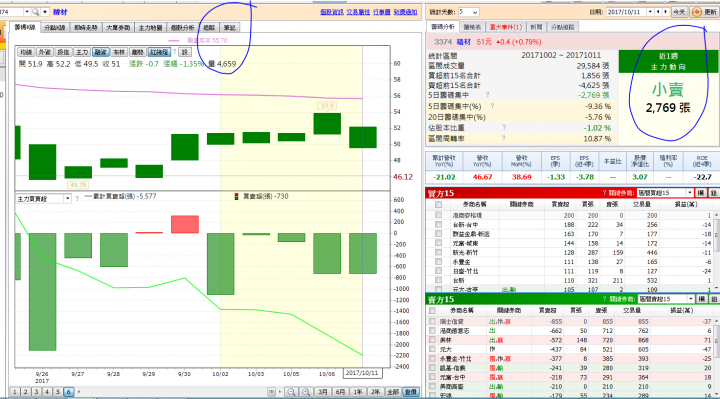Open the 個股分析 tab

pos(182,28)
